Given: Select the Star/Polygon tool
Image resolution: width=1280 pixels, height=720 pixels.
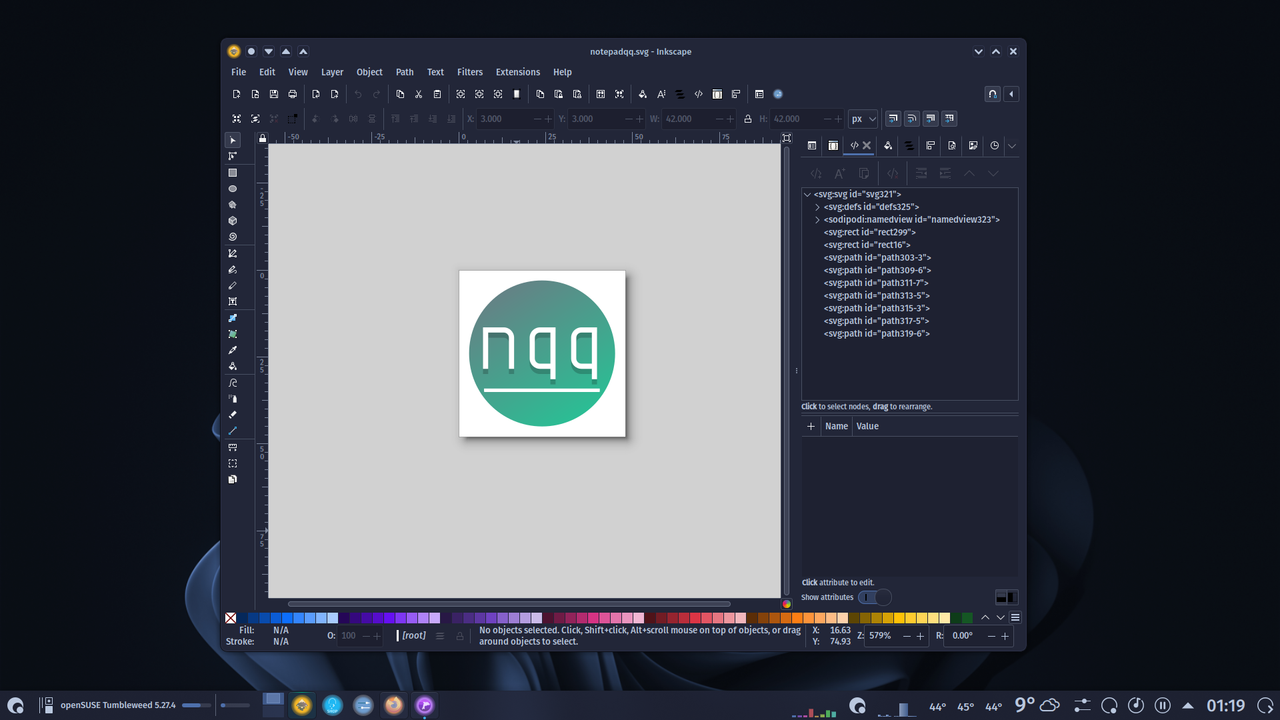Looking at the screenshot, I should (x=233, y=205).
